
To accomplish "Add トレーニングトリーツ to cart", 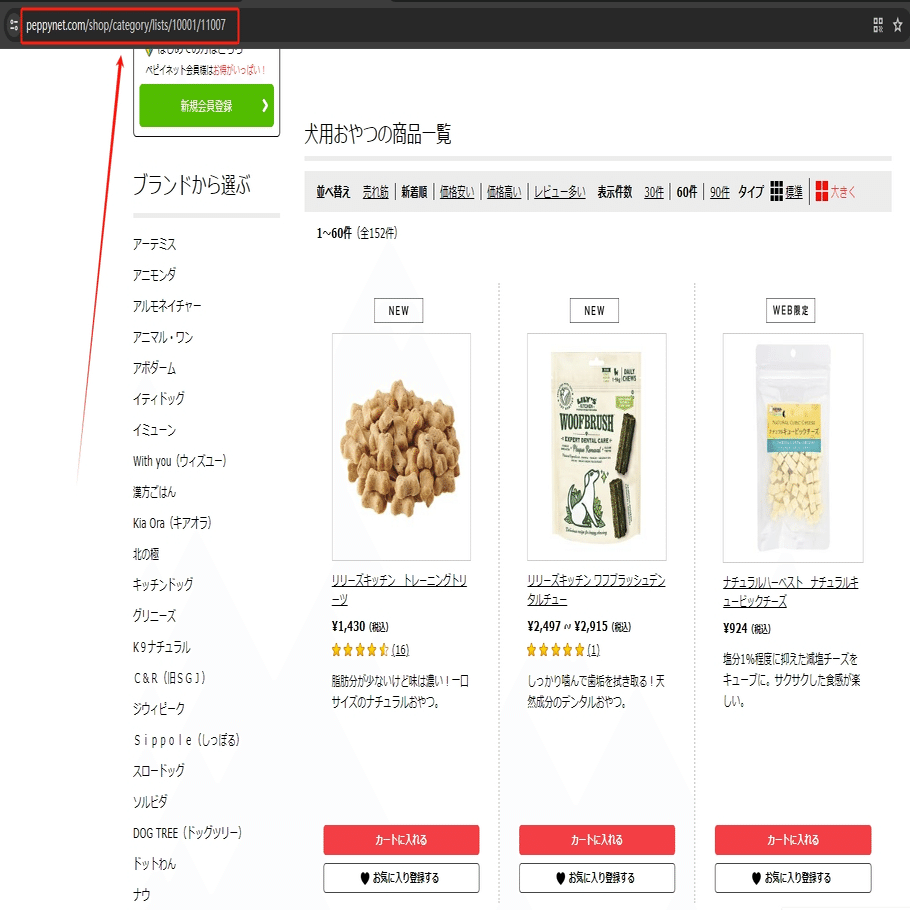I will tap(401, 840).
